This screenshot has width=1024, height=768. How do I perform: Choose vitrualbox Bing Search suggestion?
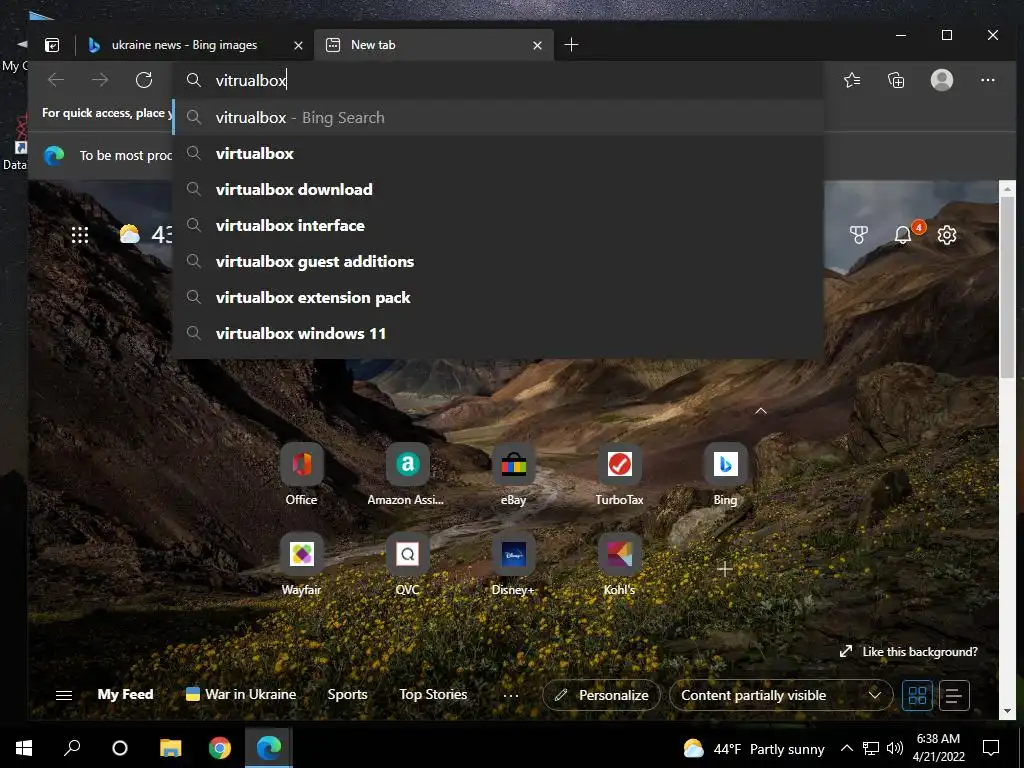click(498, 118)
